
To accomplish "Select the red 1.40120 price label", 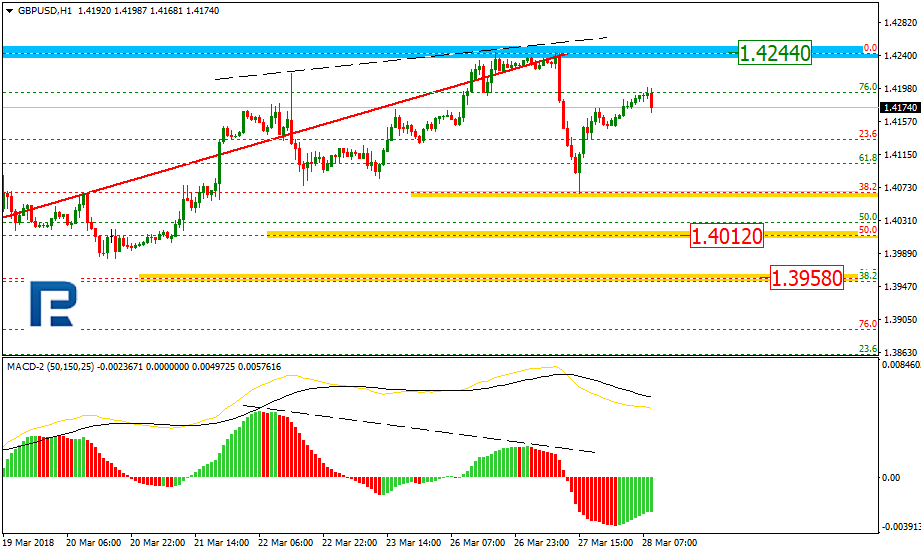I will tap(725, 236).
